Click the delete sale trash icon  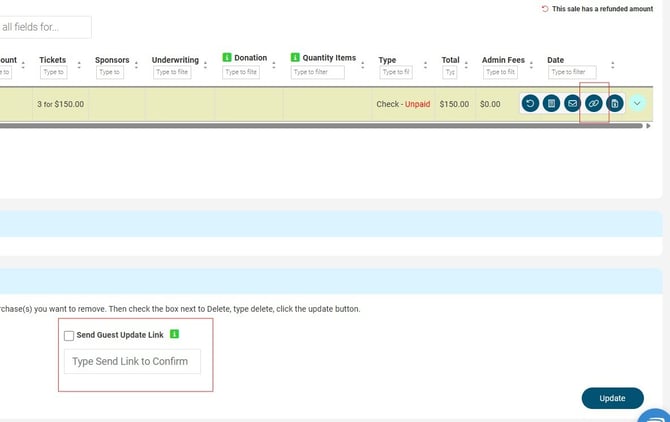[615, 103]
